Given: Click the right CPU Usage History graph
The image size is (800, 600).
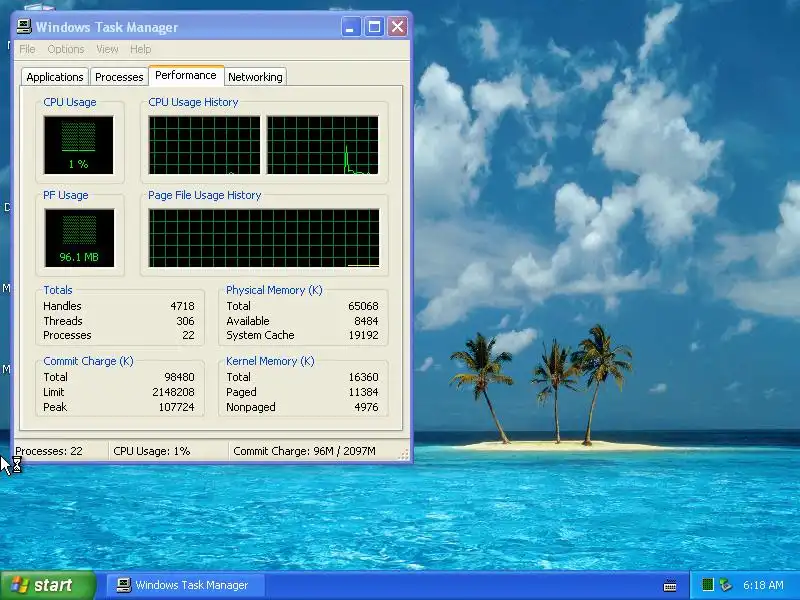Looking at the screenshot, I should [322, 145].
